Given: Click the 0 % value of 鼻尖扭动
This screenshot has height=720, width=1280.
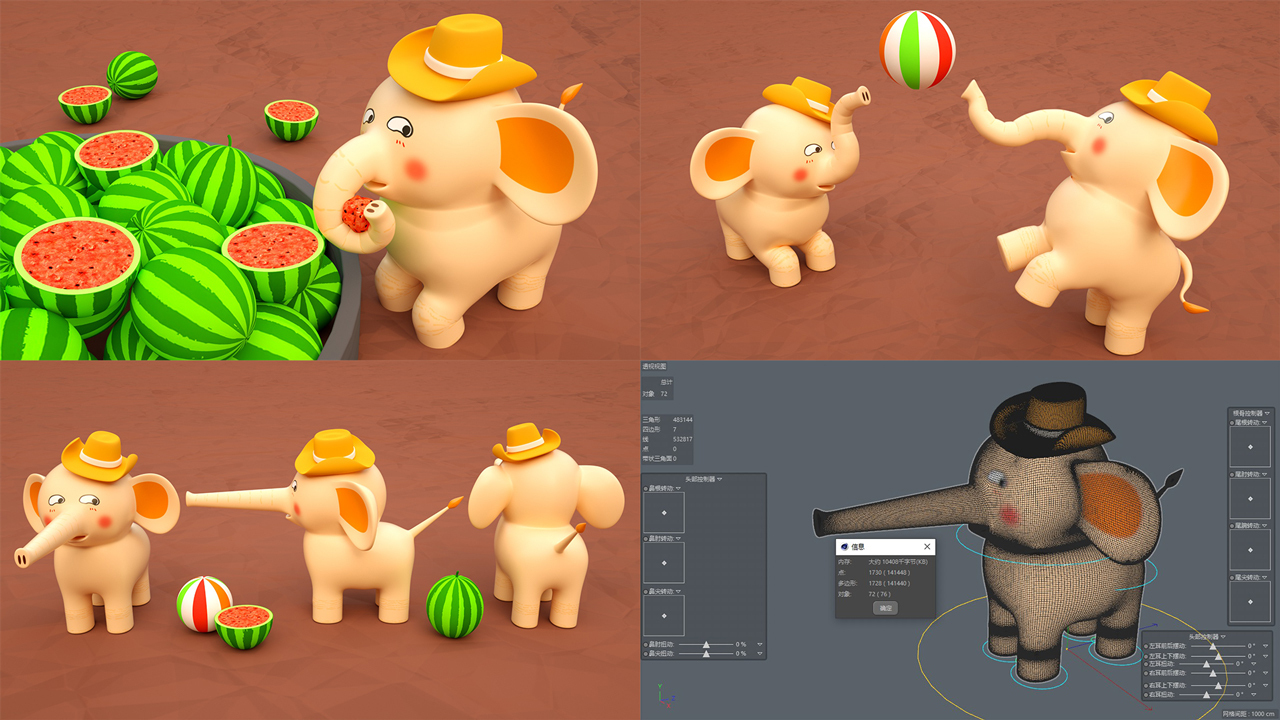Looking at the screenshot, I should click(741, 653).
